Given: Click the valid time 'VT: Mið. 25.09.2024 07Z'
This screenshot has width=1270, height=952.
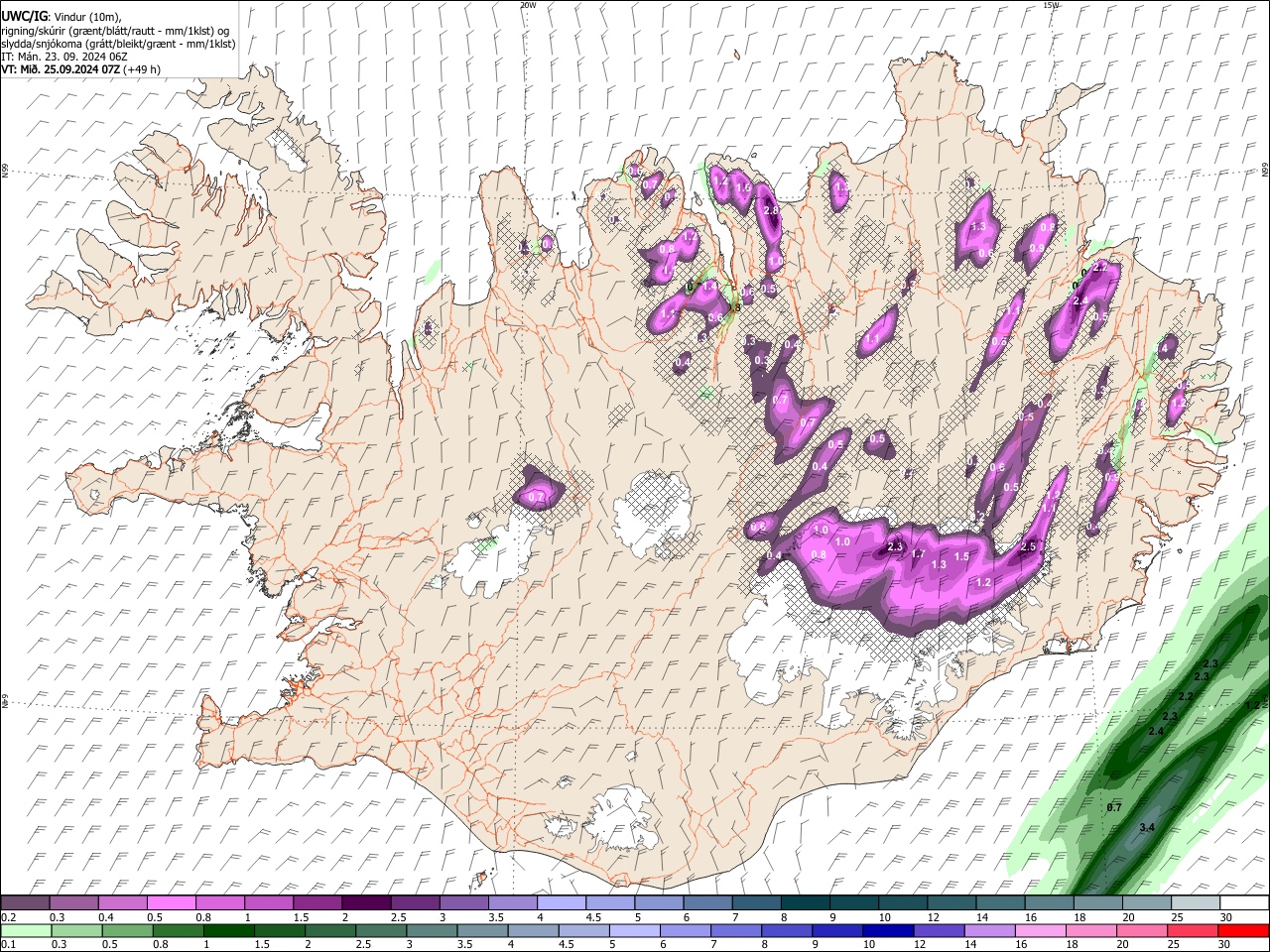Looking at the screenshot, I should (x=61, y=69).
